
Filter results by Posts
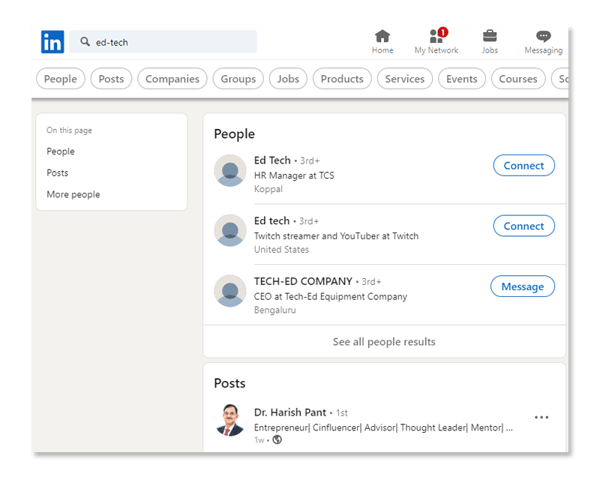(111, 79)
